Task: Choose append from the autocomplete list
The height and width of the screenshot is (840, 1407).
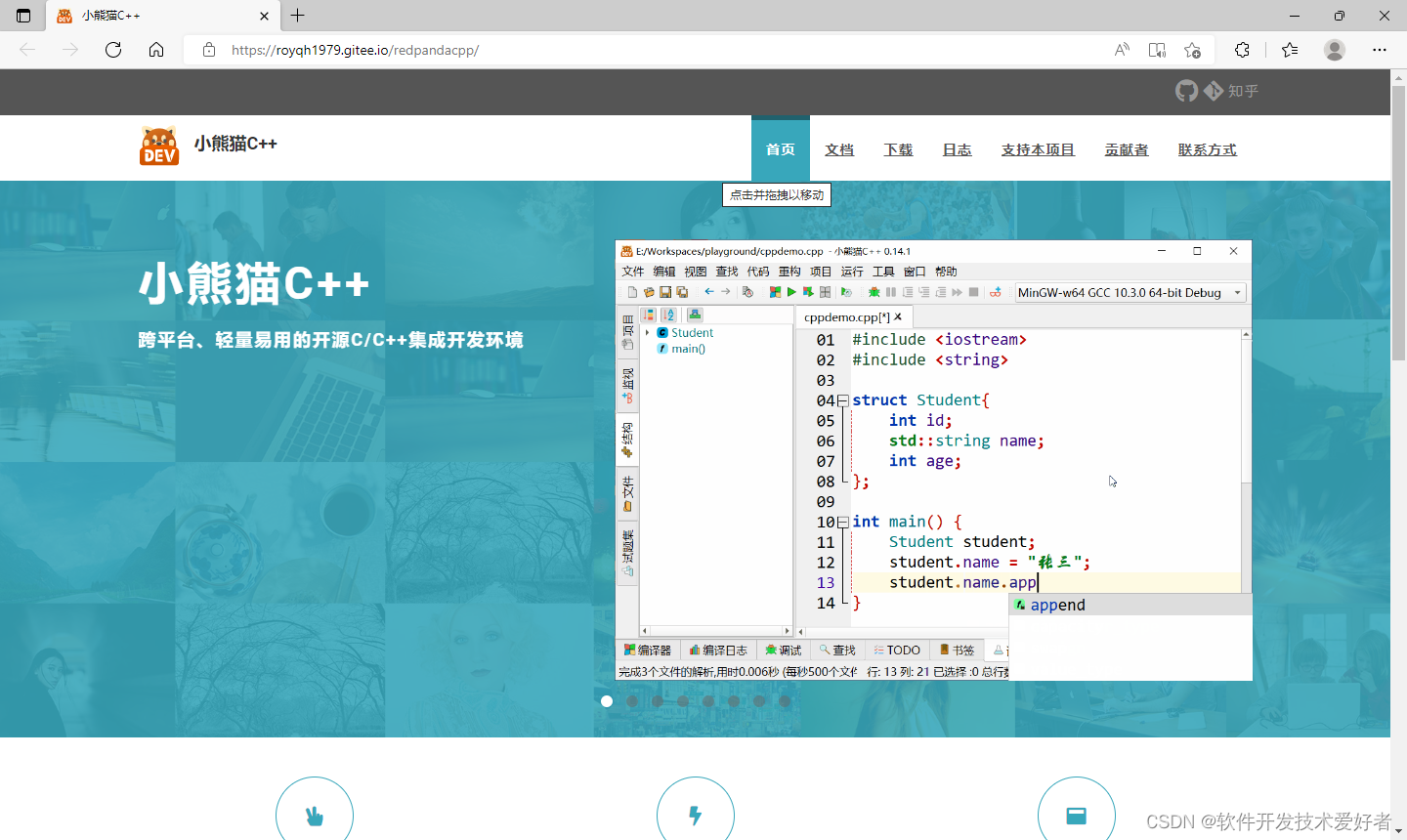Action: [x=1130, y=606]
